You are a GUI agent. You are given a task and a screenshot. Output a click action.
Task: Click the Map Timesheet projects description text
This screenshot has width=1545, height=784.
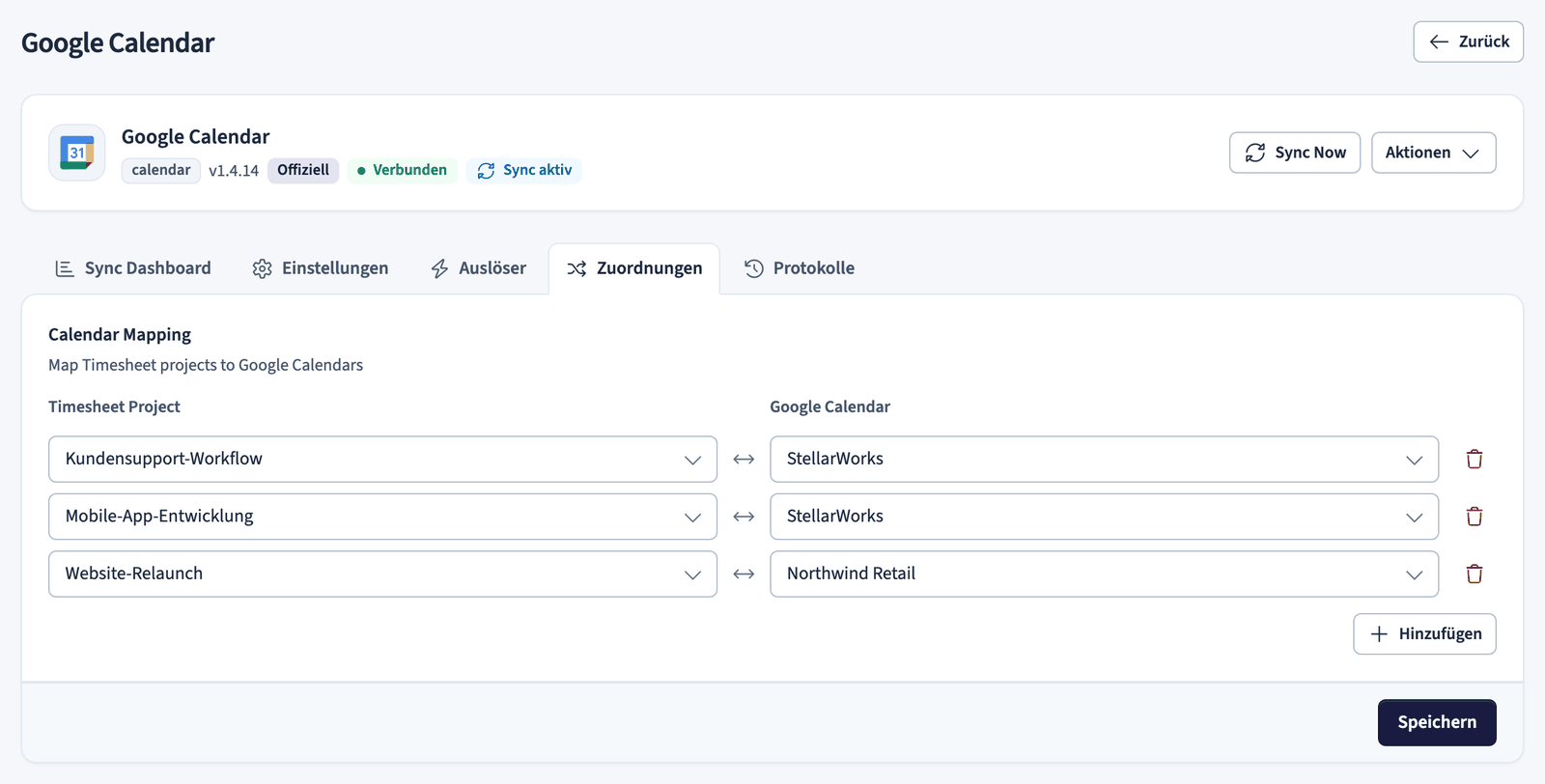coord(206,365)
